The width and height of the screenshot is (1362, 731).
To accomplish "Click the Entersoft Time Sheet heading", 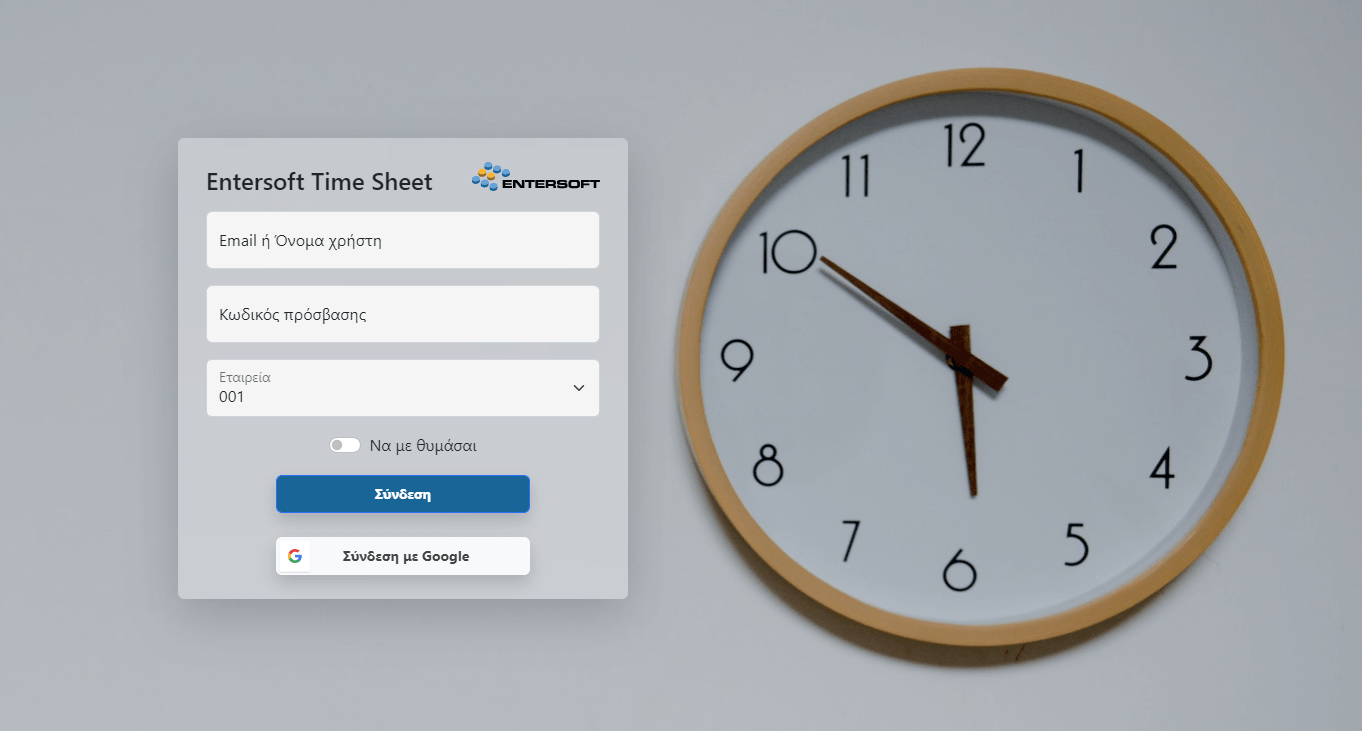I will click(319, 182).
